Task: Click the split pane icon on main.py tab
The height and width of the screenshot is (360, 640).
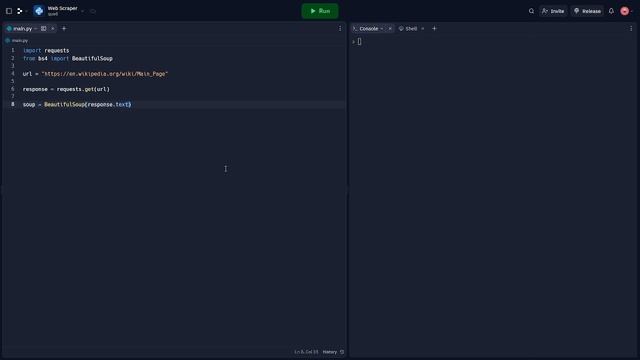Action: (x=43, y=29)
